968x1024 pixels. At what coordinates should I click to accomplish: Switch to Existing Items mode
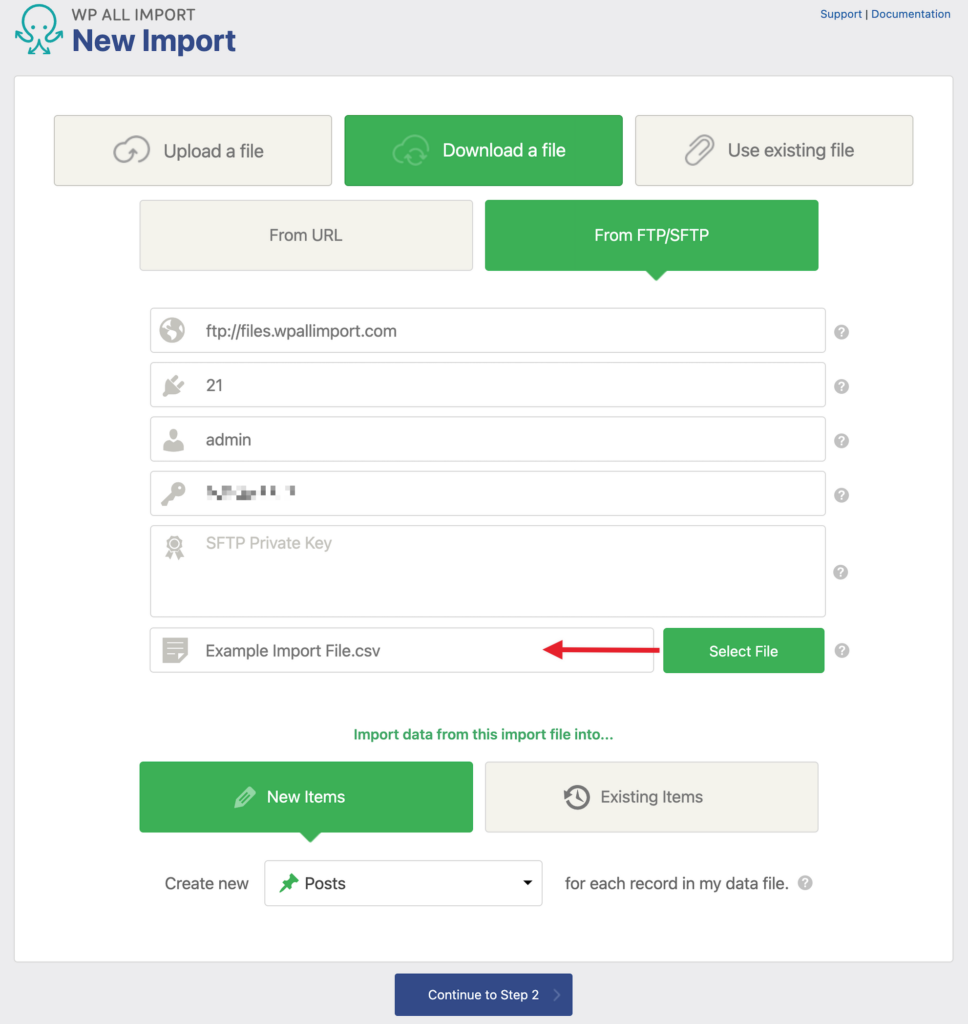pos(651,796)
